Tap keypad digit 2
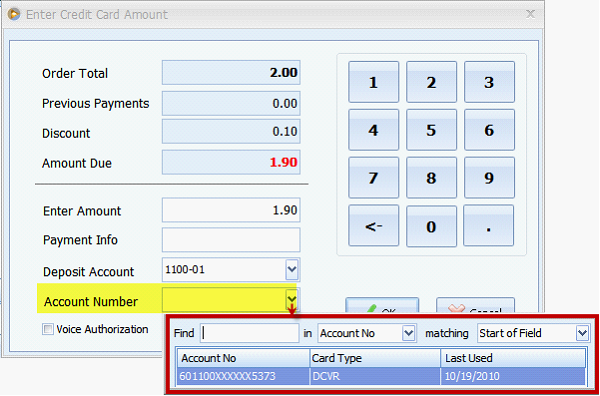Screen dimensions: 600x396 [431, 82]
